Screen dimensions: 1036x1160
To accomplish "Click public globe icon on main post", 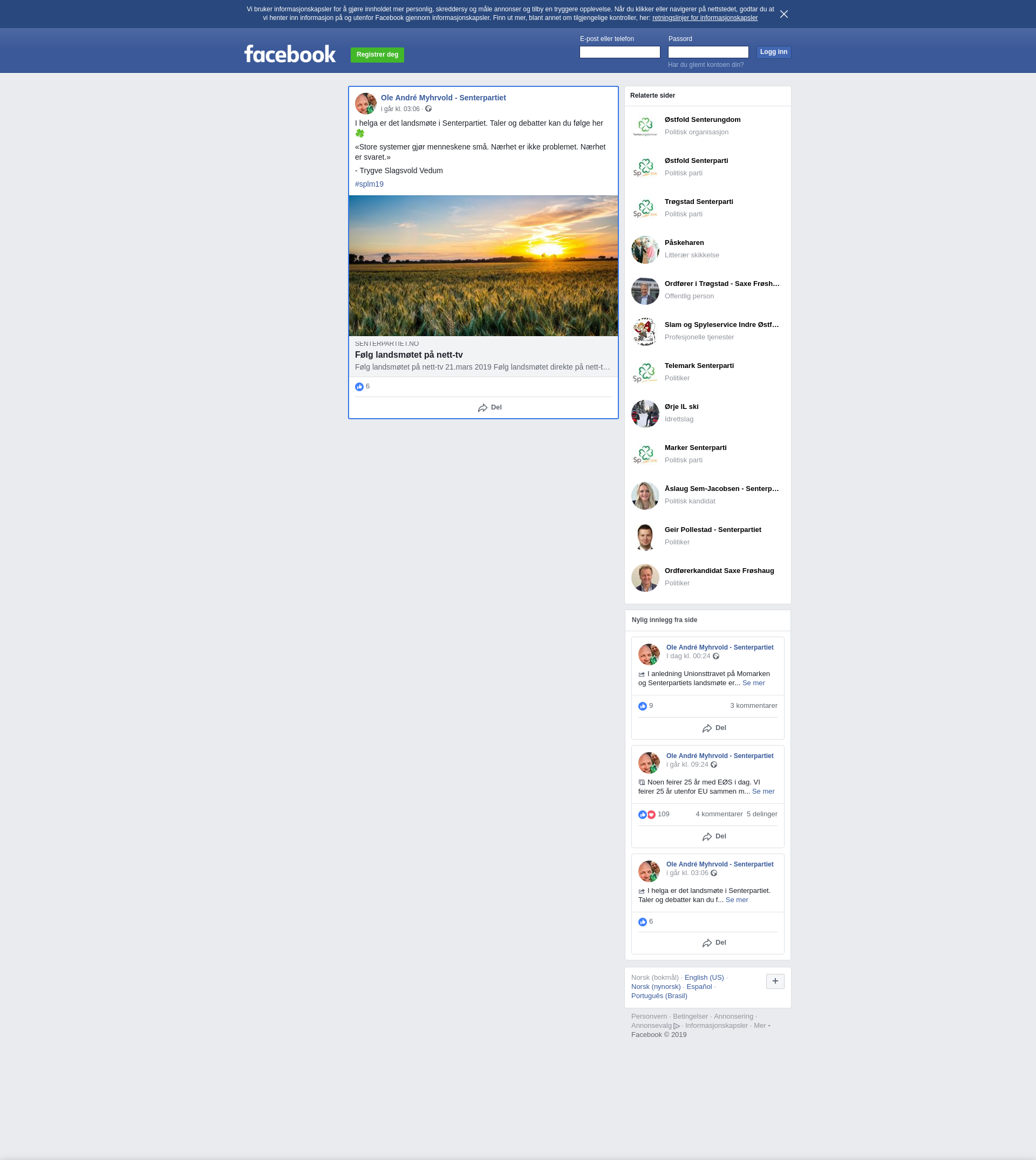I will coord(428,108).
